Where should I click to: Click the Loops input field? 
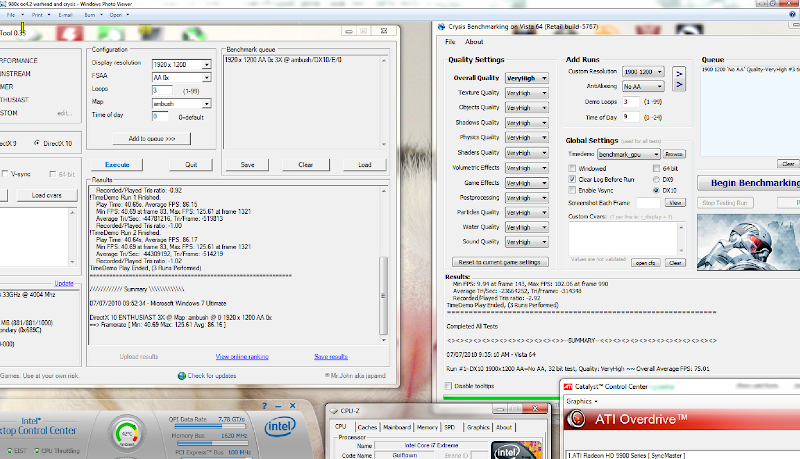pos(162,90)
